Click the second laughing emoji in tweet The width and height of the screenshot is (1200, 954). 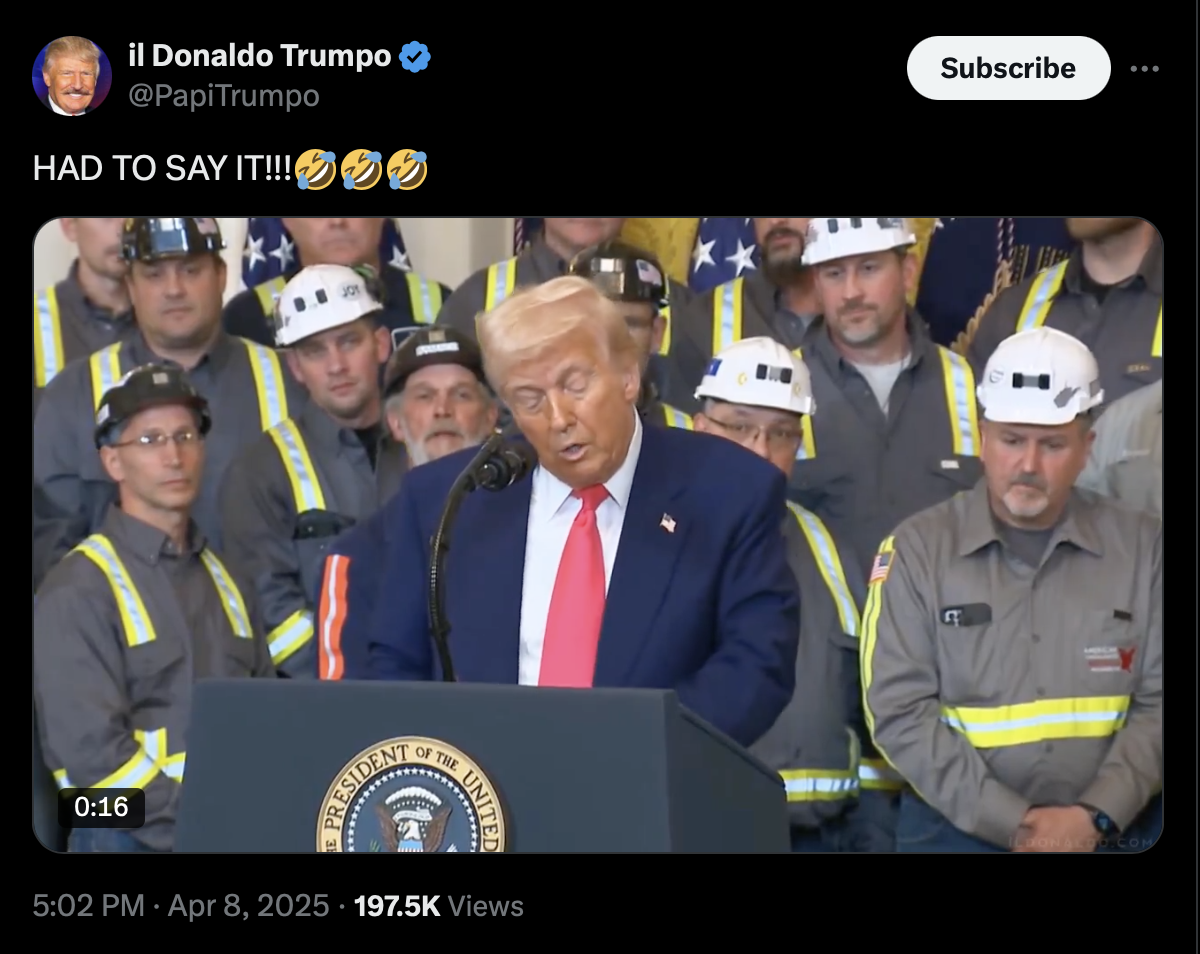[361, 169]
